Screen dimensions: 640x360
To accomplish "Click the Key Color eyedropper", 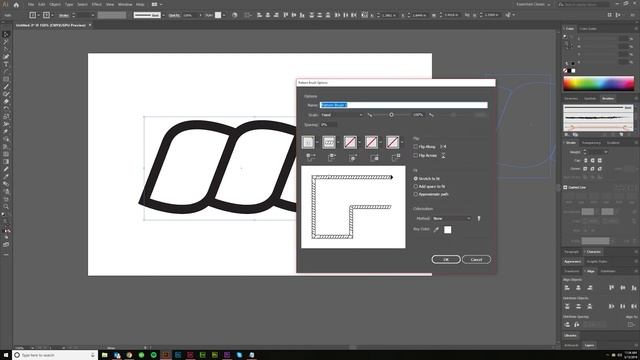I will tap(436, 229).
